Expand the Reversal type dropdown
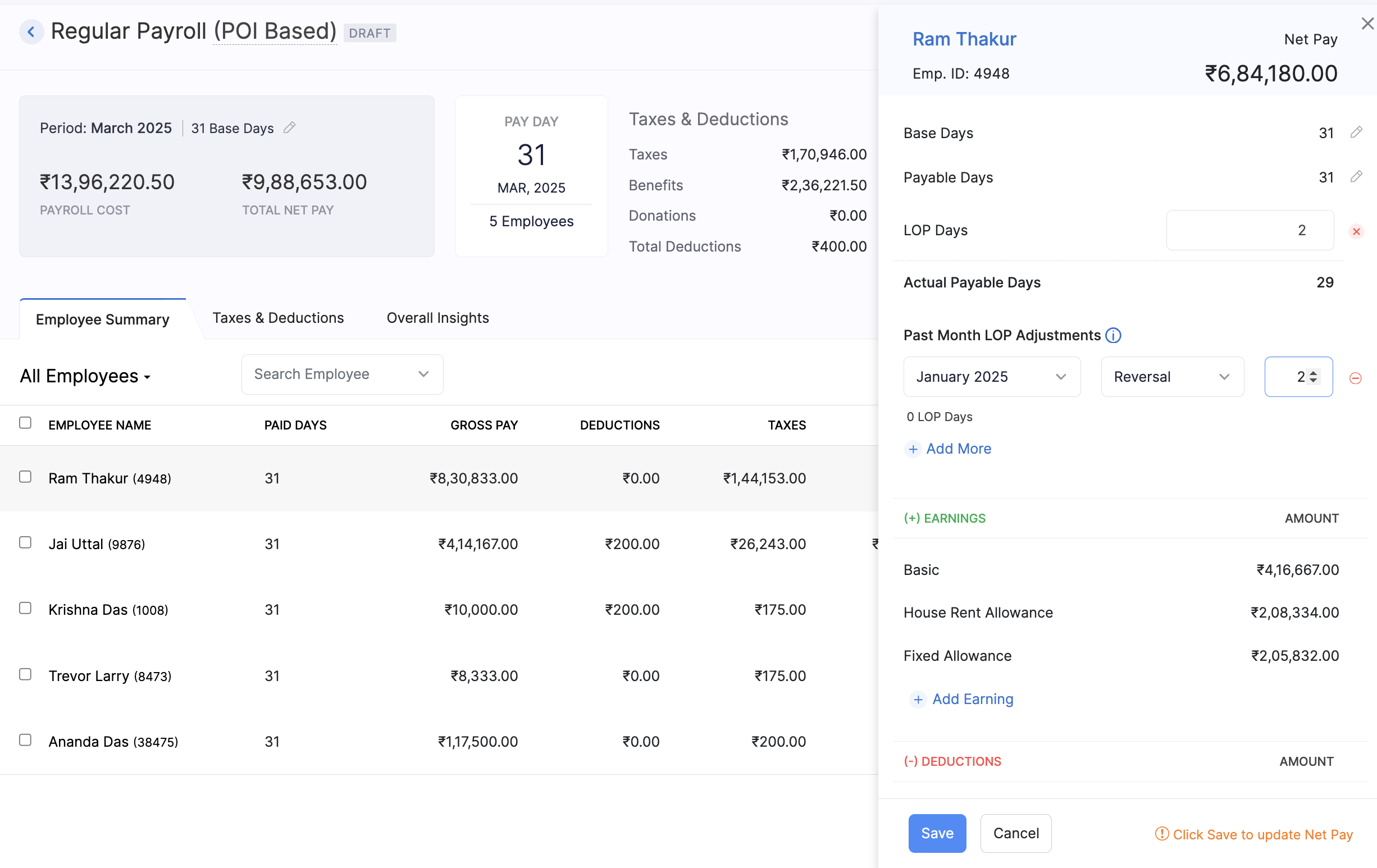Viewport: 1377px width, 868px height. tap(1171, 377)
